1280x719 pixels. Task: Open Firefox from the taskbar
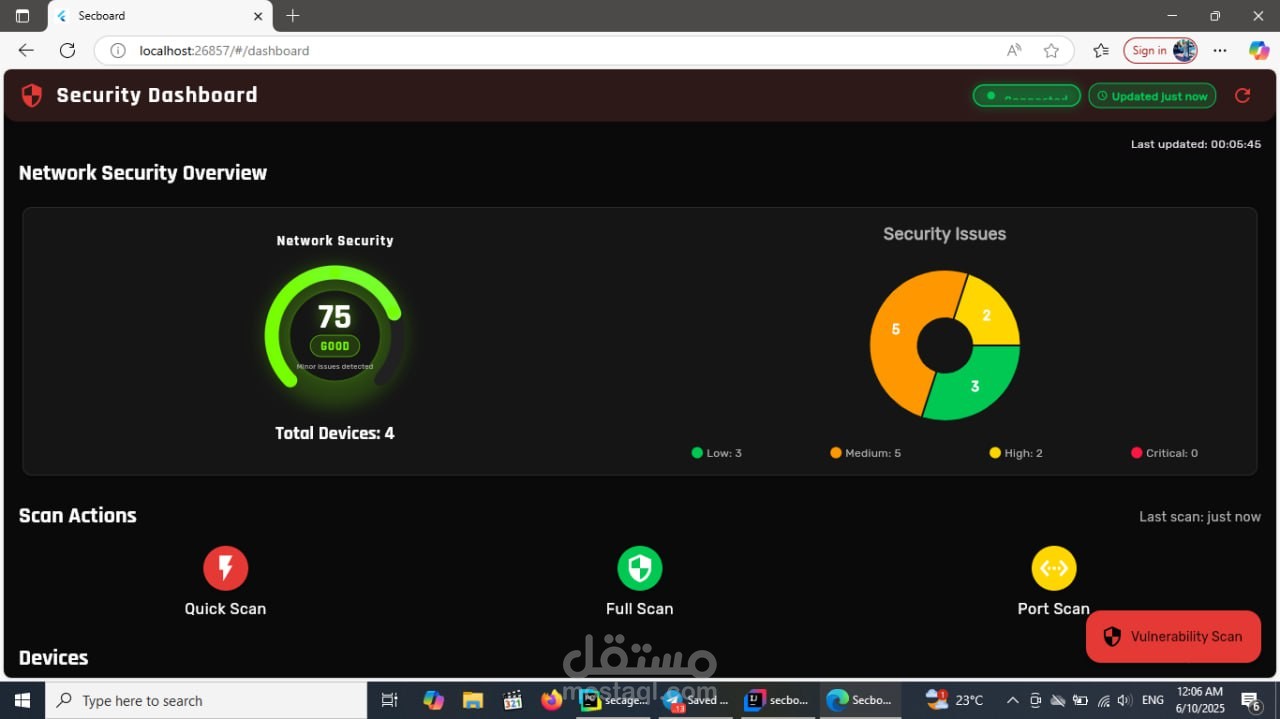(x=551, y=700)
